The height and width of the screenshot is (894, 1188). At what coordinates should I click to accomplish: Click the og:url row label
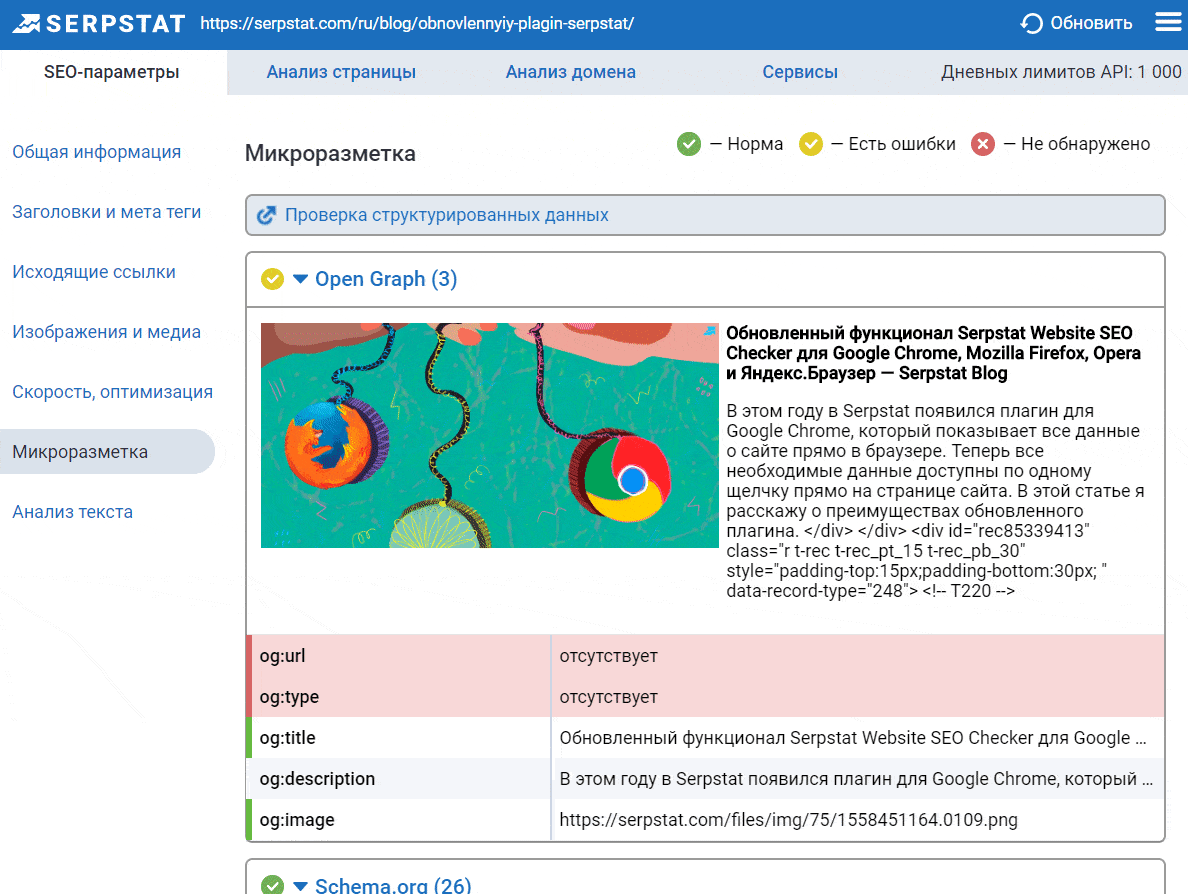283,656
